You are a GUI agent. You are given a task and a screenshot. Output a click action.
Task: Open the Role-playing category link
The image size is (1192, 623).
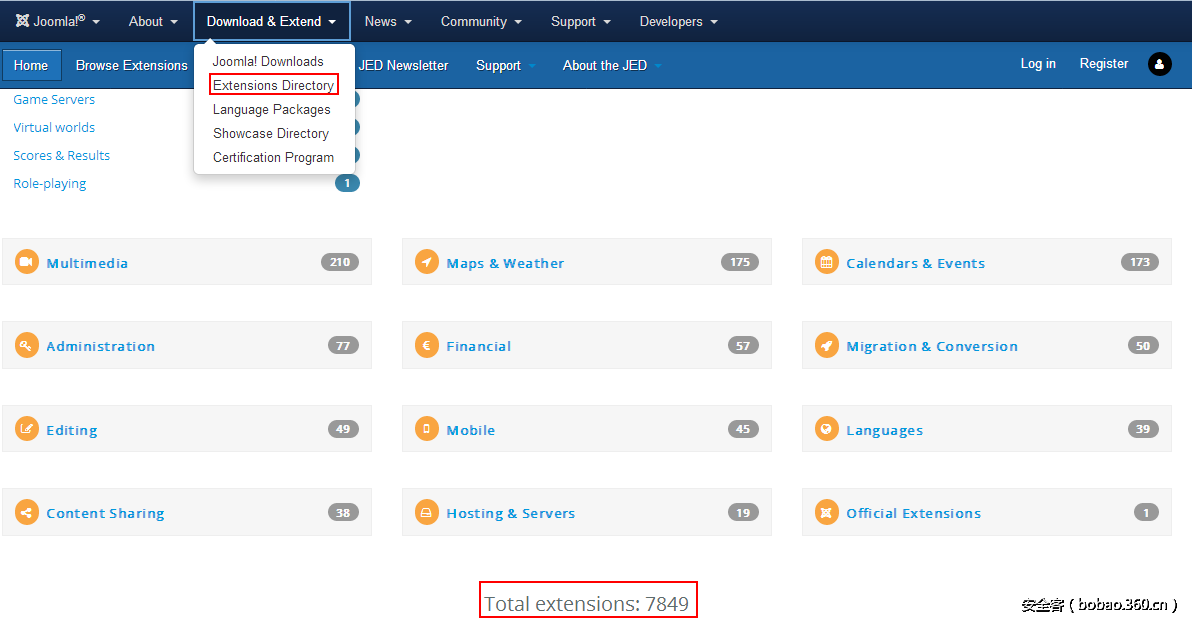[x=50, y=183]
